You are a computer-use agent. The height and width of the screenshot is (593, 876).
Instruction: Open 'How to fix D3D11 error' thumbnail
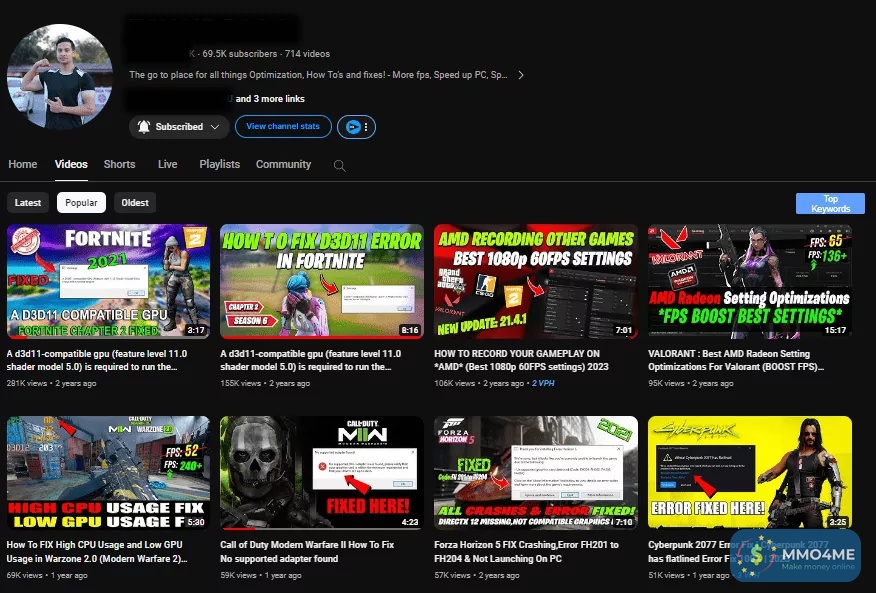click(322, 281)
